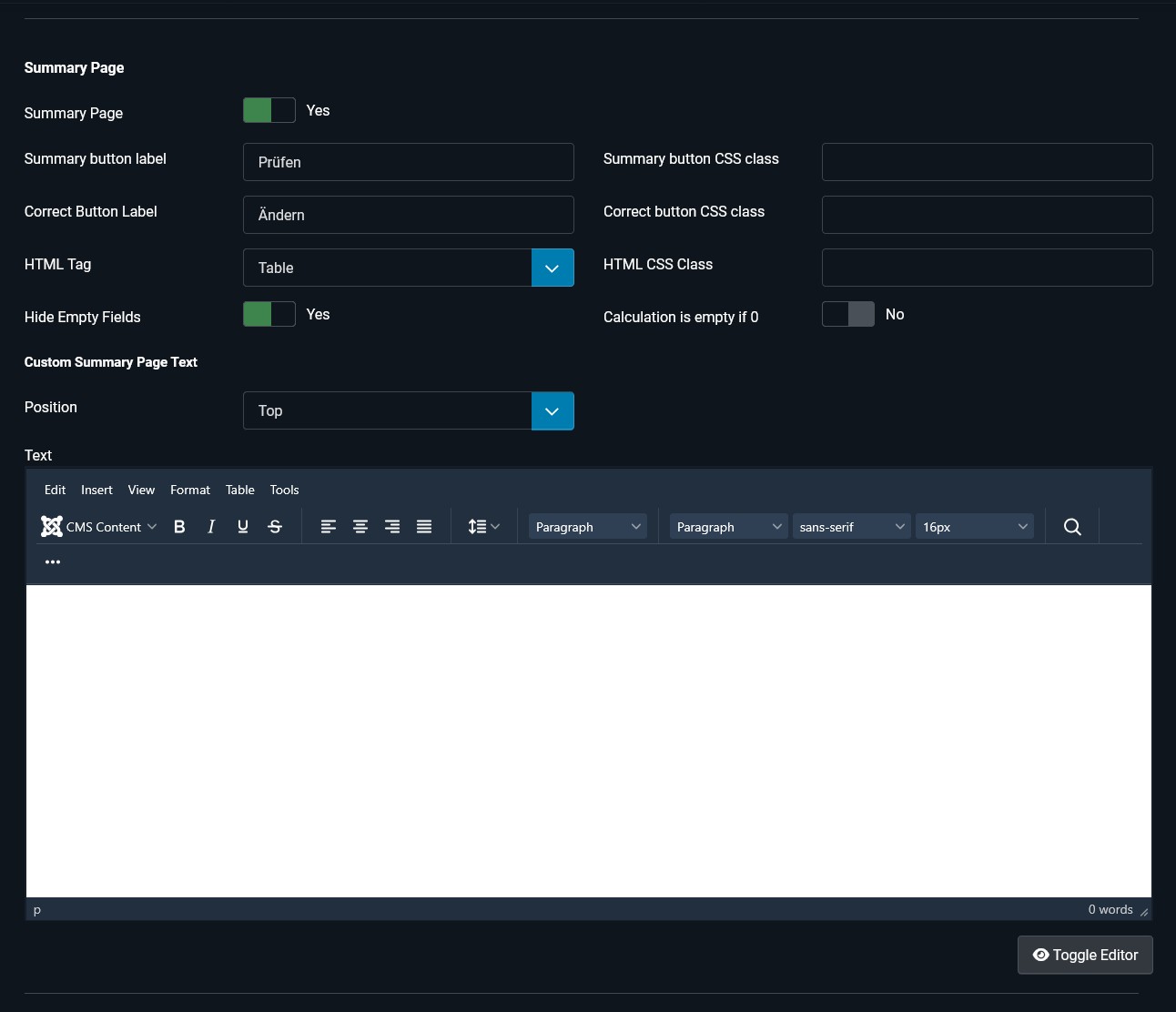Click the Summary button label field with Prüfen
Screen dimensions: 1176x1012
pos(408,162)
